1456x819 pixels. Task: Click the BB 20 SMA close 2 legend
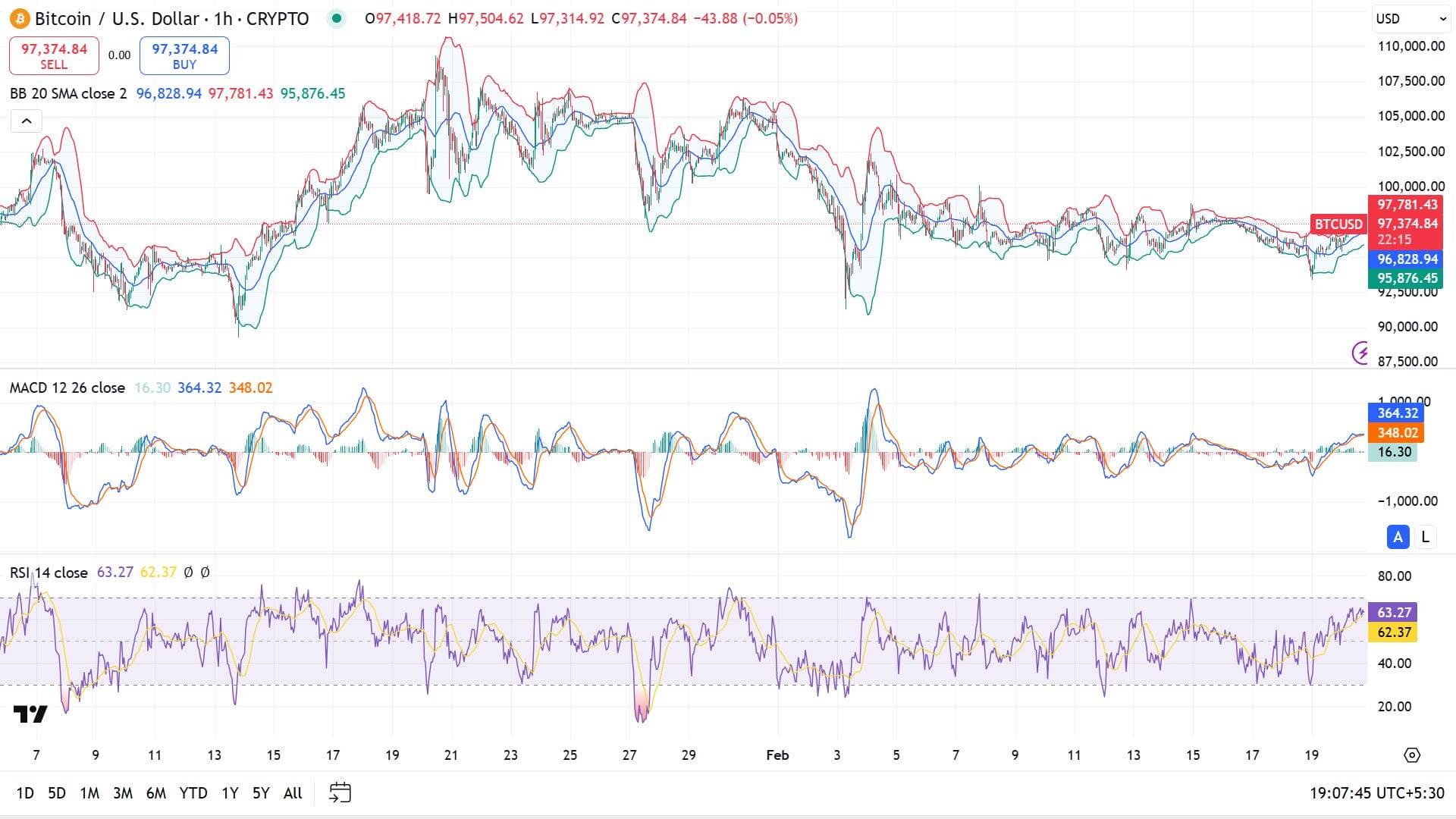pyautogui.click(x=68, y=93)
